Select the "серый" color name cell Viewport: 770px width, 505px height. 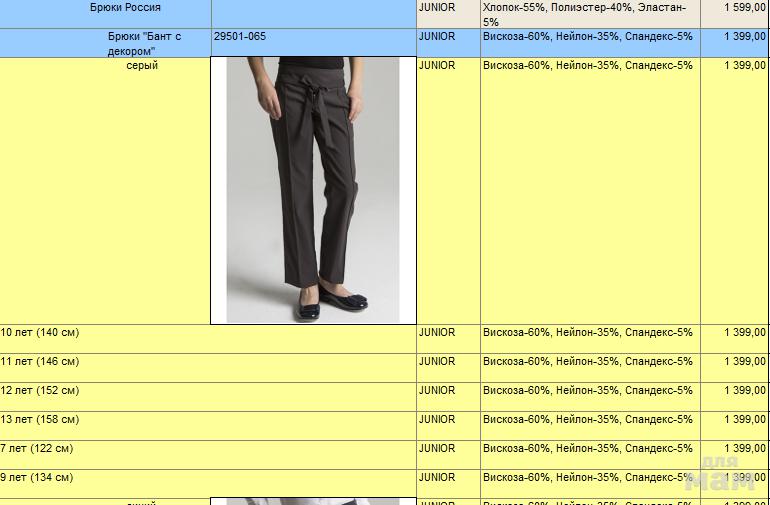click(141, 66)
